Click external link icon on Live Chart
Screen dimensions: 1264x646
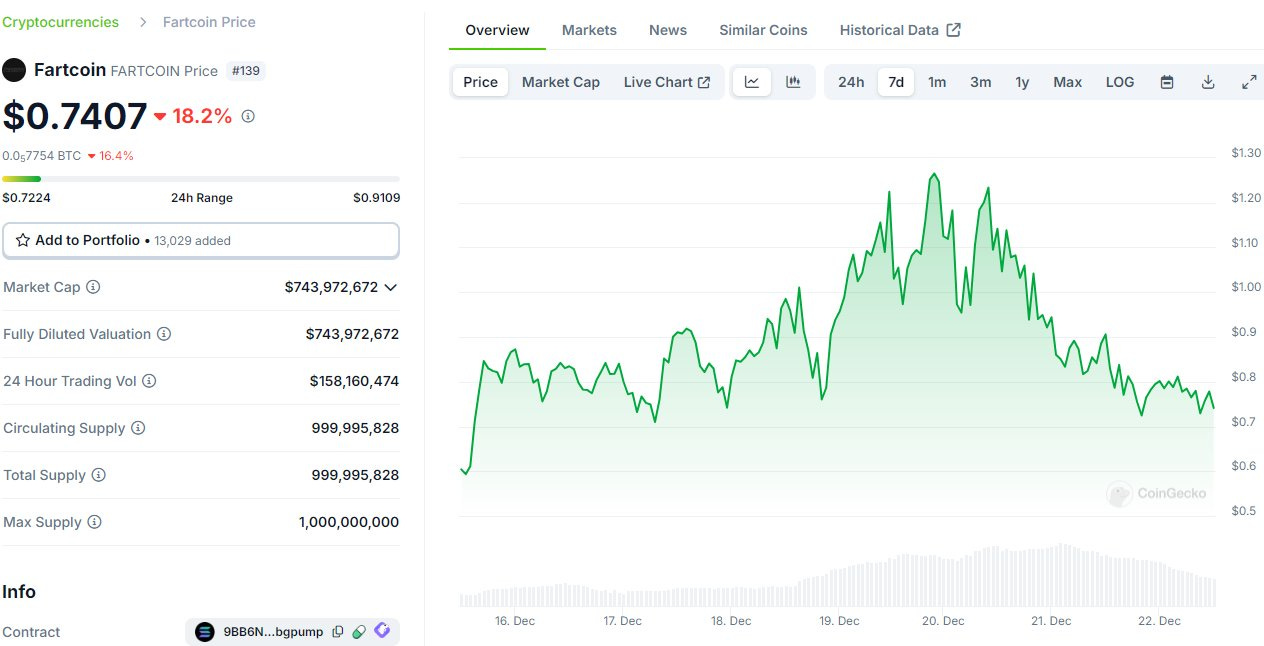[704, 82]
